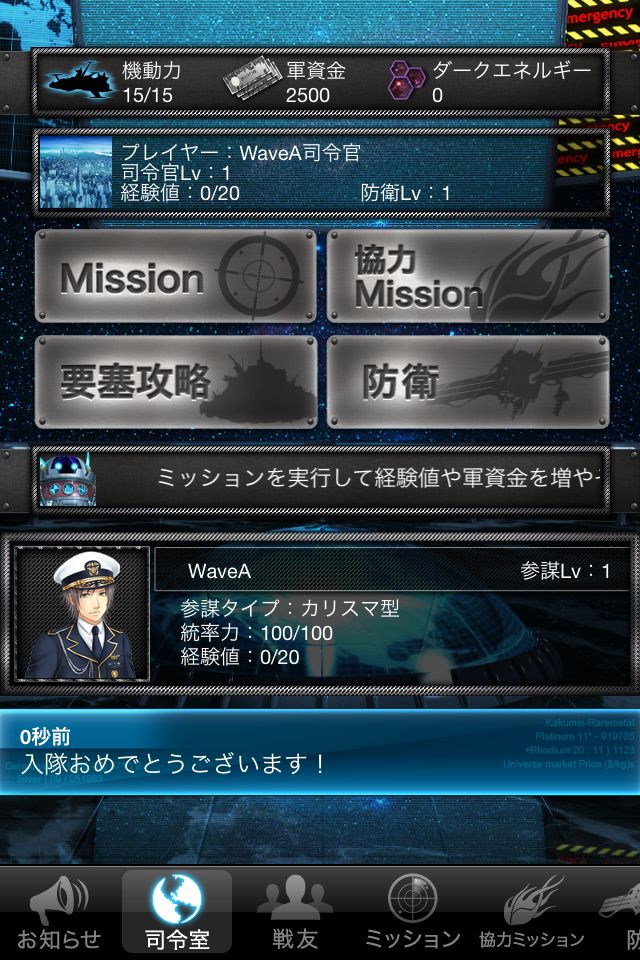640x960 pixels.
Task: Tap the 軍資金 money bills icon
Action: pyautogui.click(x=251, y=78)
